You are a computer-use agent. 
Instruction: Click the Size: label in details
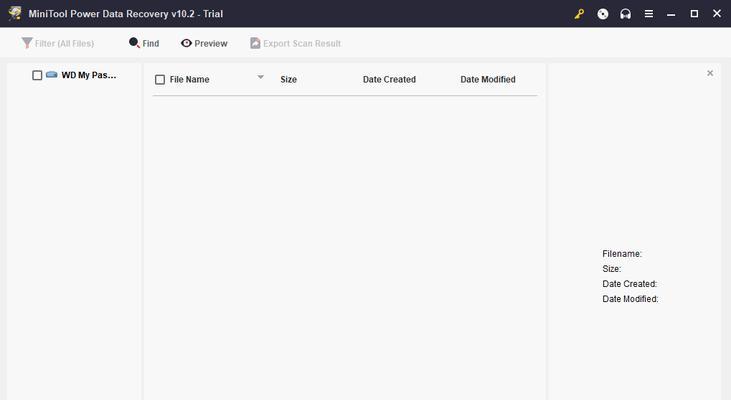coord(611,269)
